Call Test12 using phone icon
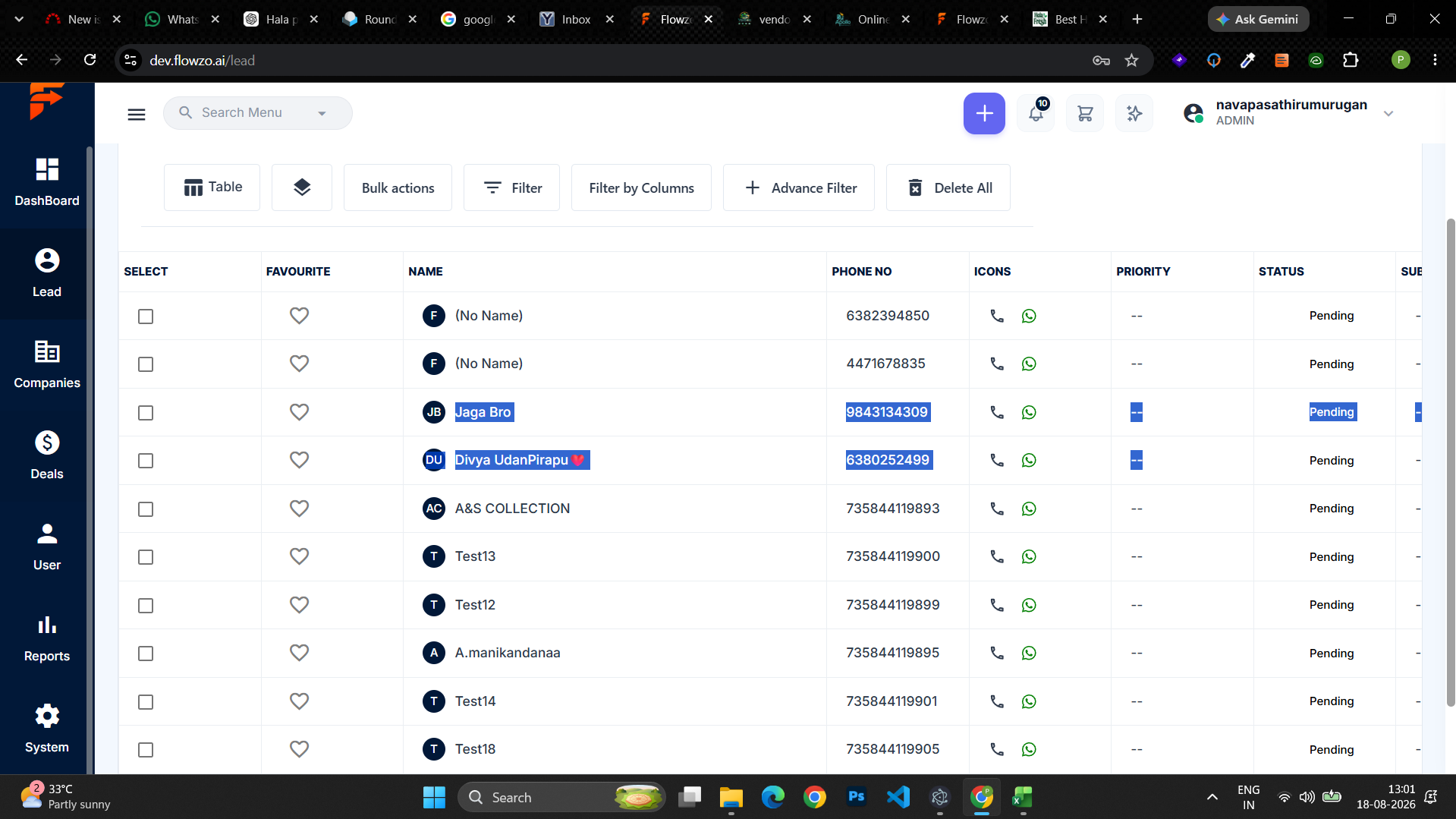This screenshot has height=819, width=1456. [997, 605]
